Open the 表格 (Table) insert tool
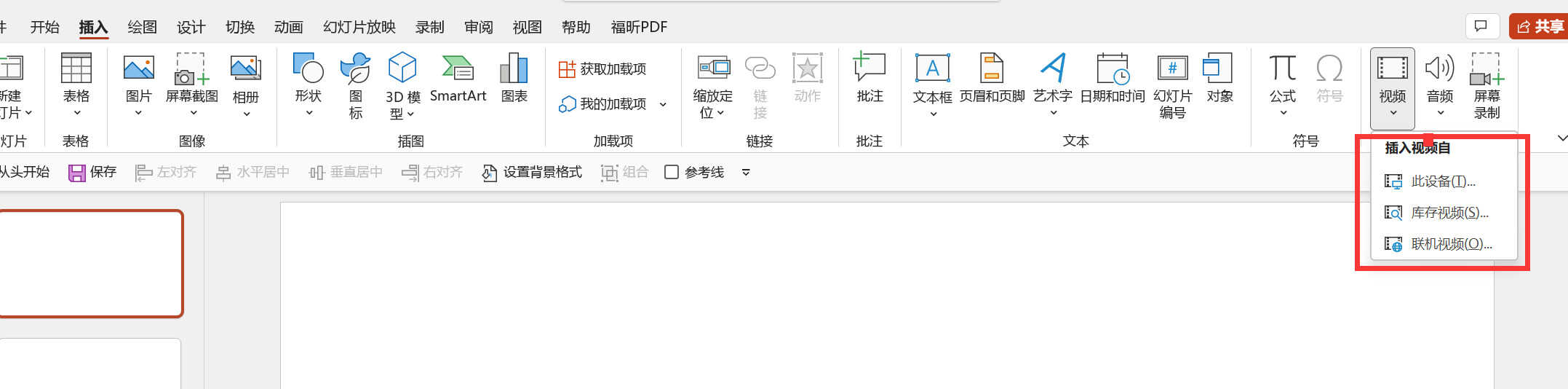1568x389 pixels. coord(76,85)
